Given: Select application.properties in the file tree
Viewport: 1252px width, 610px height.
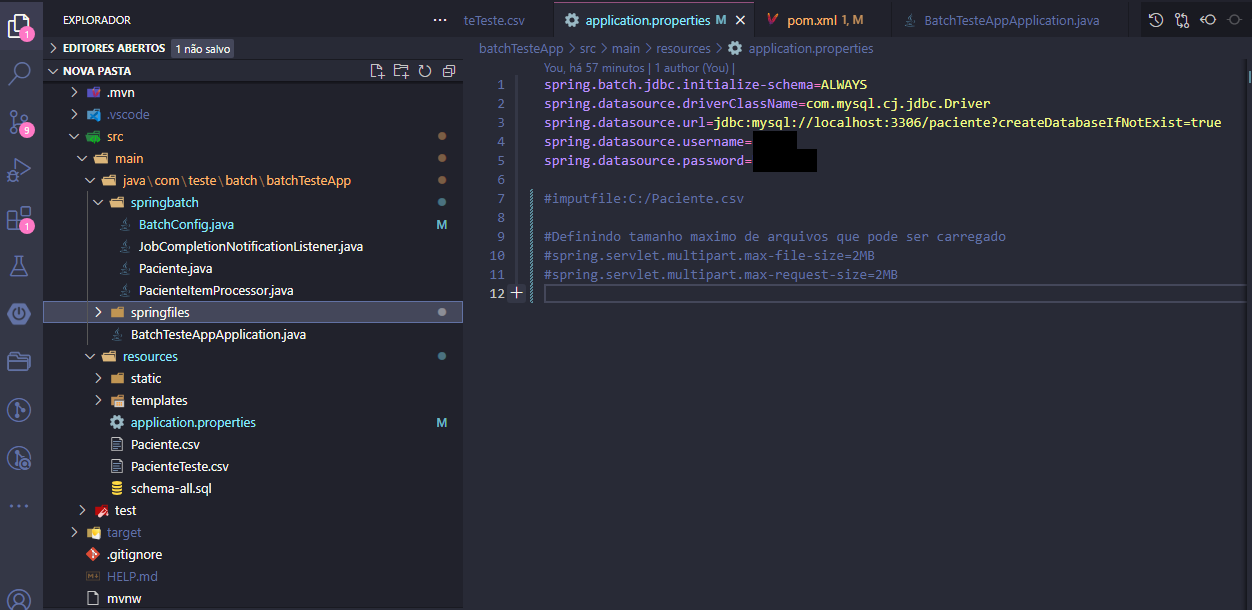Looking at the screenshot, I should (x=193, y=422).
